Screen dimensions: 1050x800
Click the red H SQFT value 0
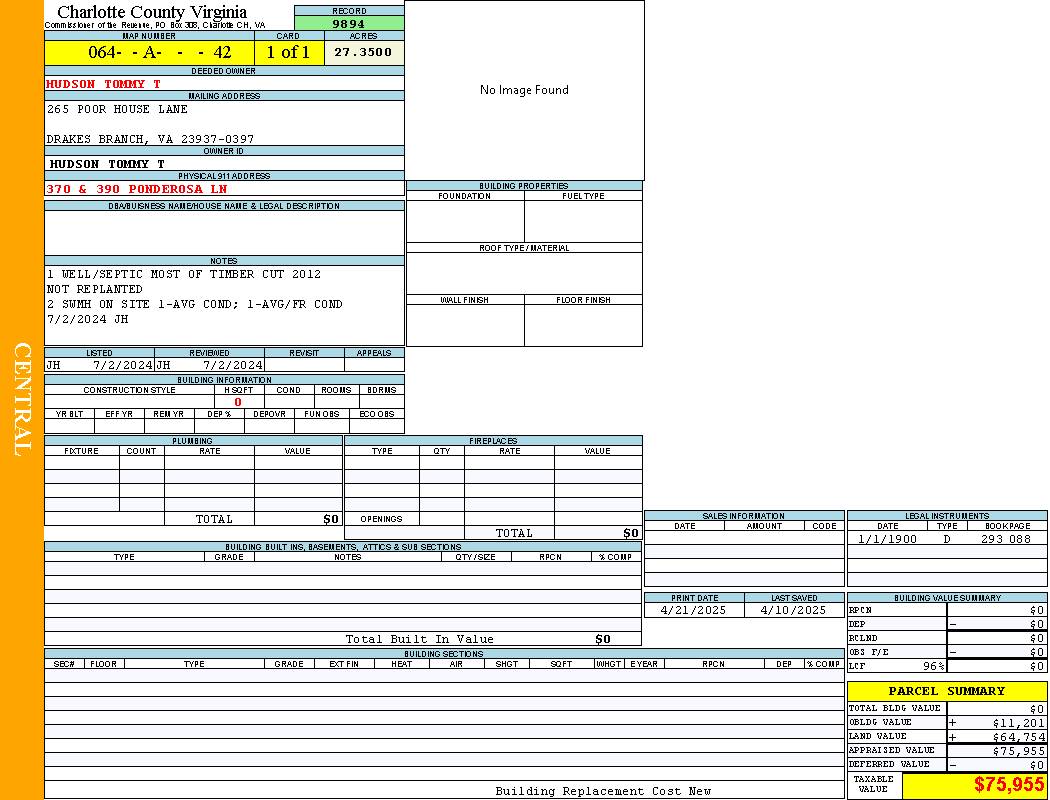click(x=238, y=402)
